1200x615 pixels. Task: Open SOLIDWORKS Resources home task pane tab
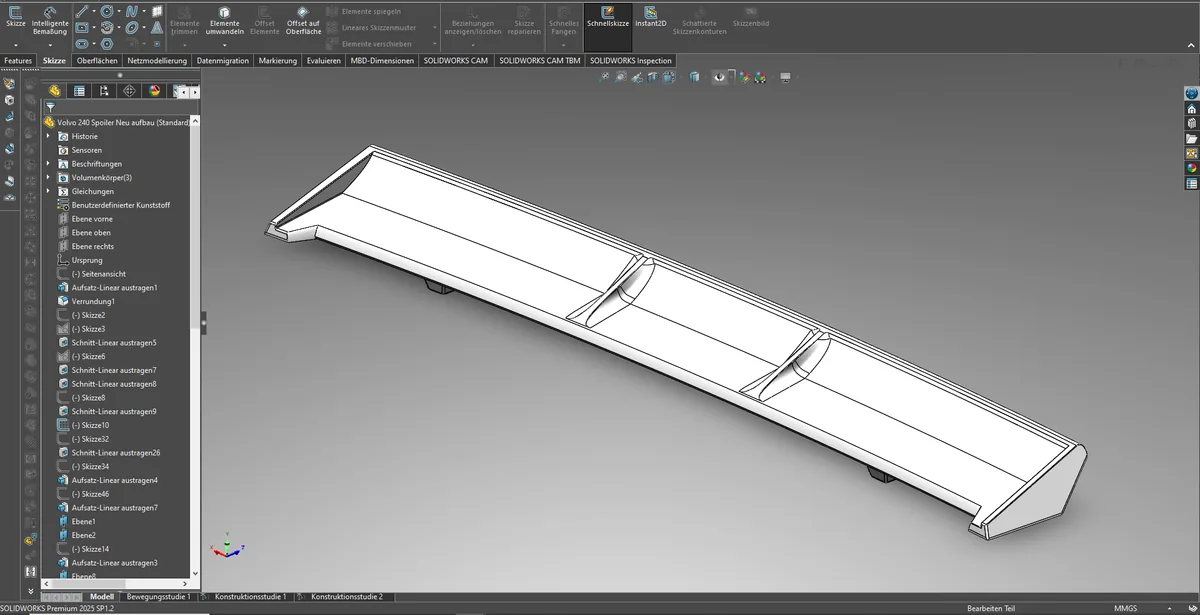(1191, 108)
